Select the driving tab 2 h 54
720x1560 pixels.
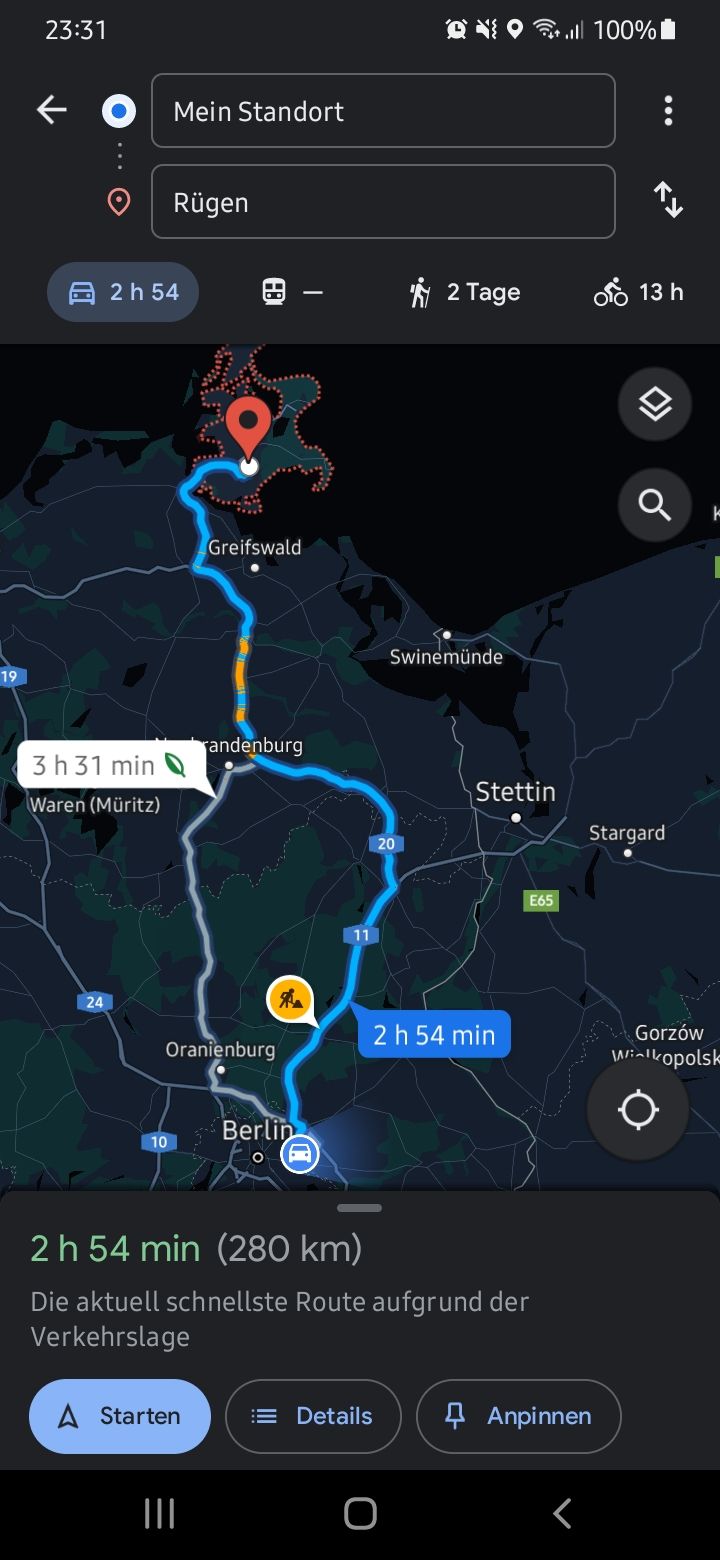point(123,292)
